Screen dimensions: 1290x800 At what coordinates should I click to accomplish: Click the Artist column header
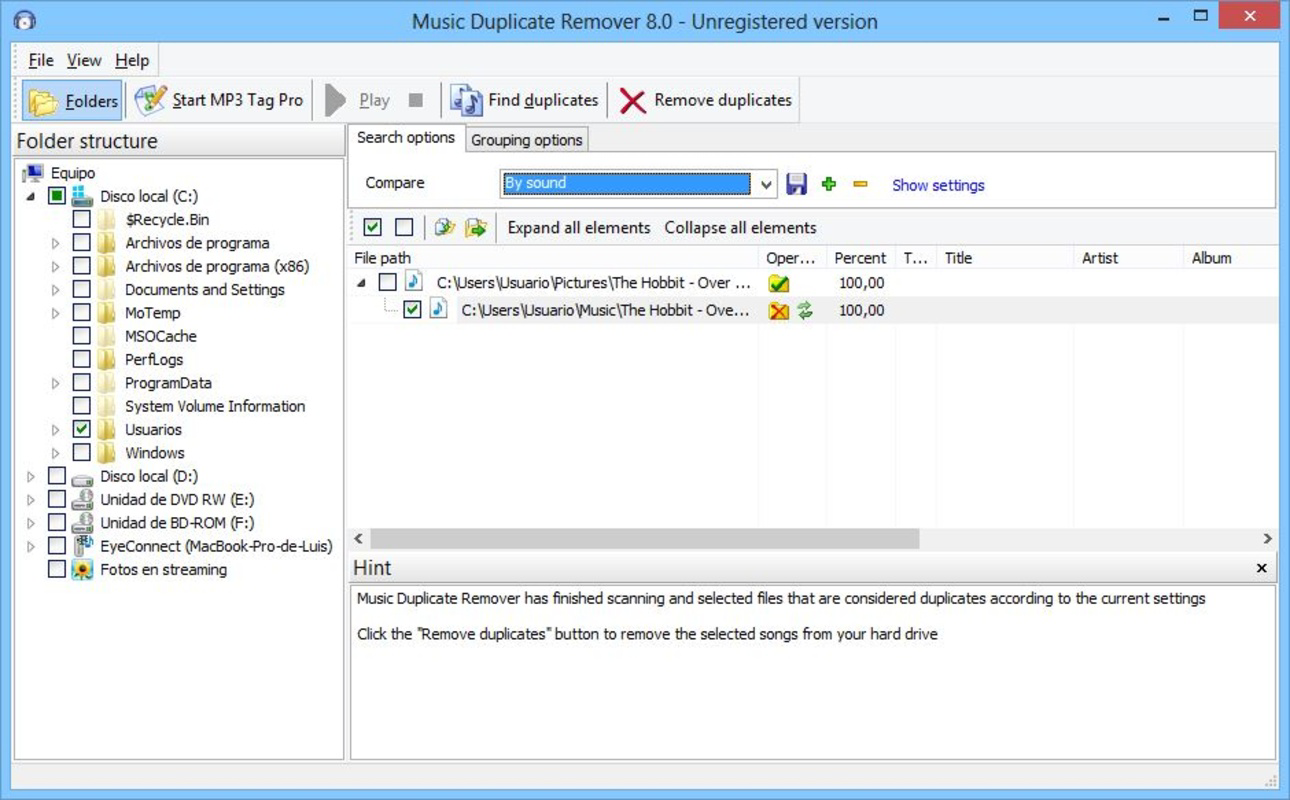click(x=1128, y=258)
